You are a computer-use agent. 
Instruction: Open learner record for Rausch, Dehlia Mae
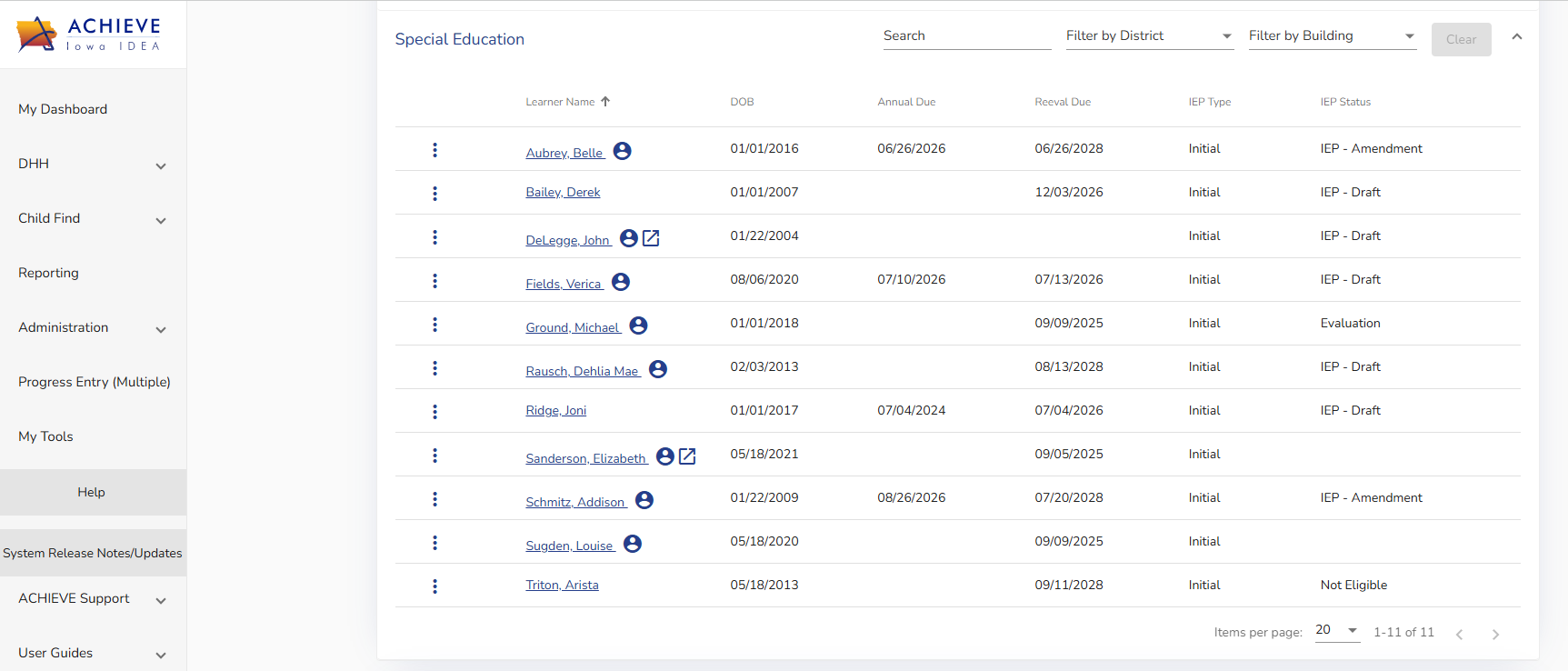pos(582,371)
